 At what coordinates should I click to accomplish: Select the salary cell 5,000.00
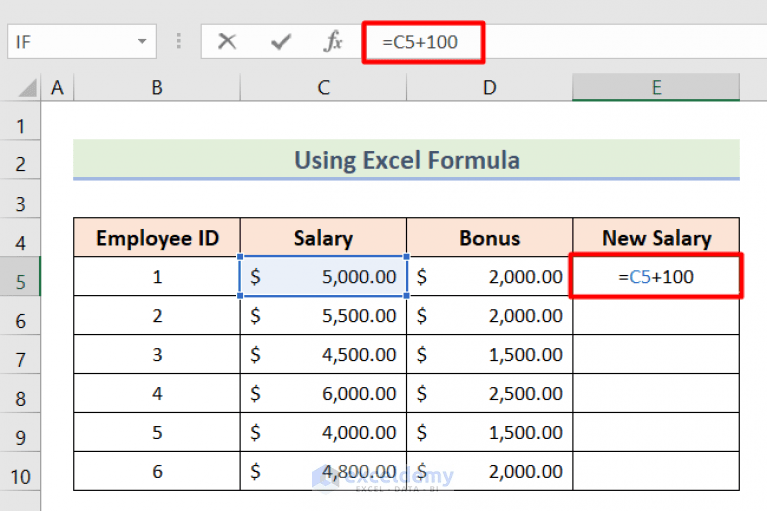[323, 276]
